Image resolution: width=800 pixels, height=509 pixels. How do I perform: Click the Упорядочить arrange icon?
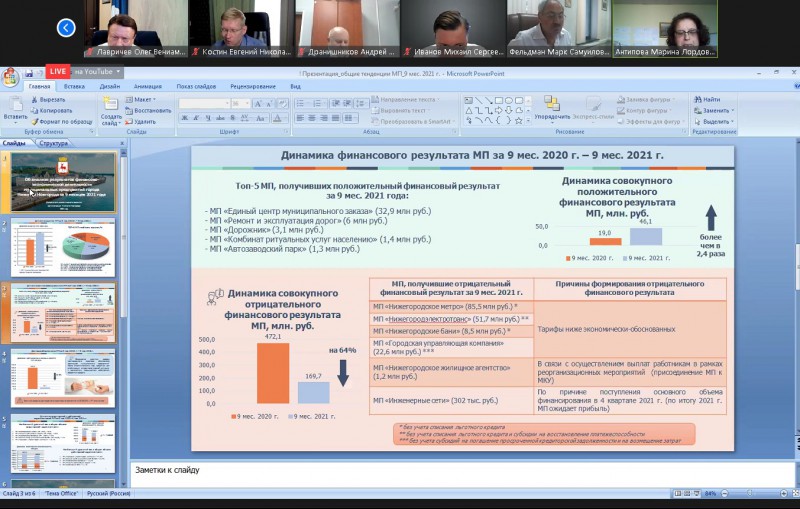(551, 106)
